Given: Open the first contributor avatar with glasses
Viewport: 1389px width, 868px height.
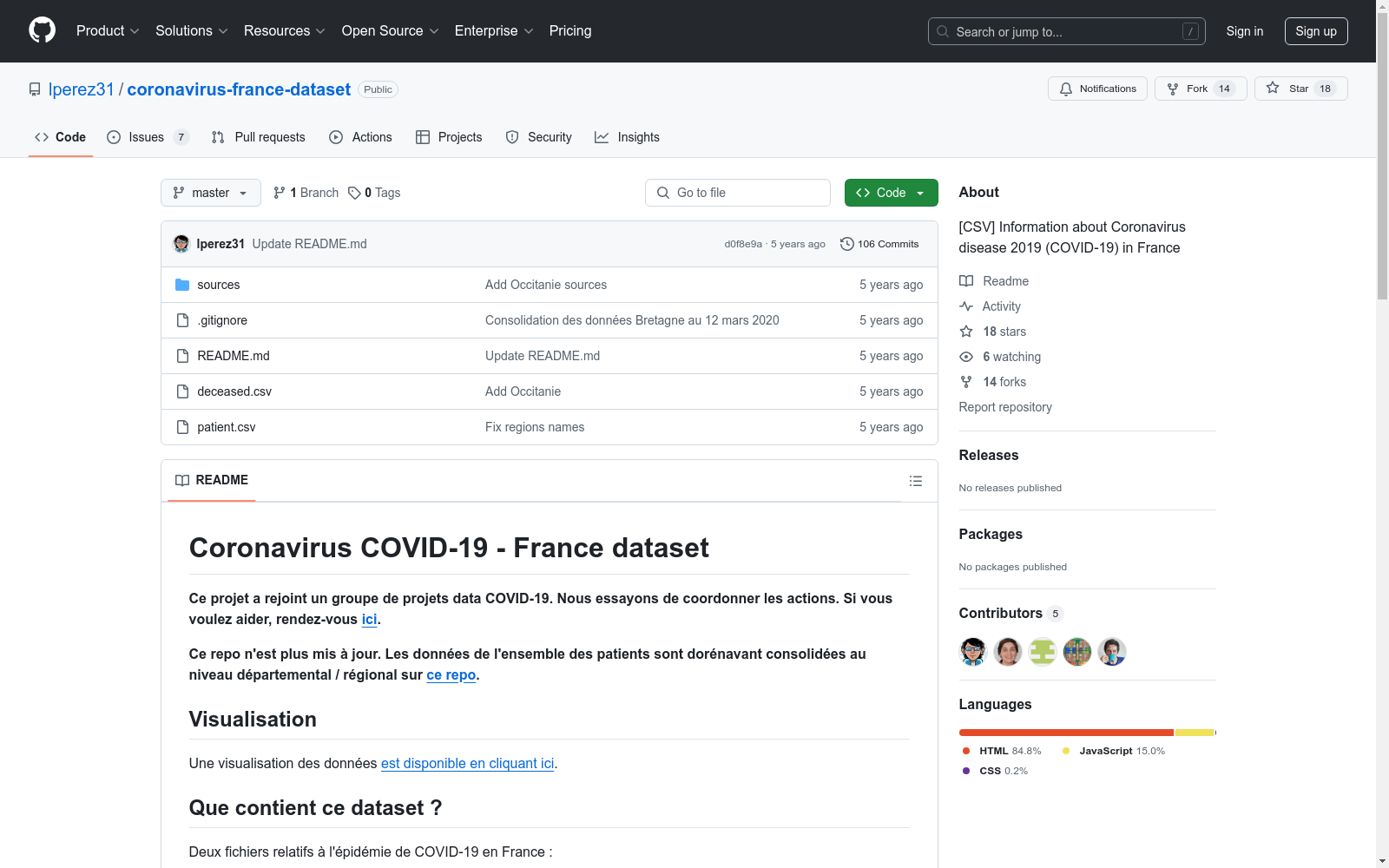Looking at the screenshot, I should (973, 652).
